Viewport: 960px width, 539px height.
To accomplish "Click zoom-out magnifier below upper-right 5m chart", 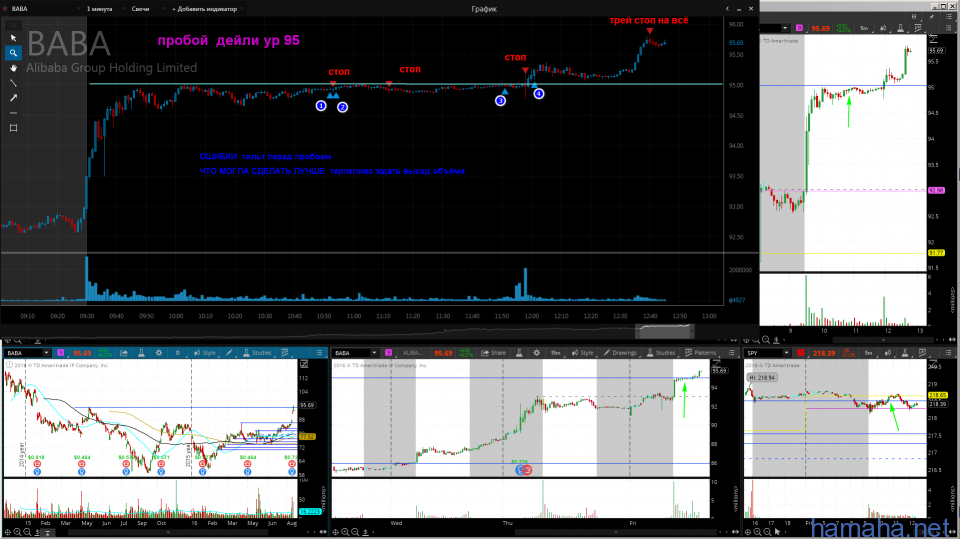I will coord(767,340).
